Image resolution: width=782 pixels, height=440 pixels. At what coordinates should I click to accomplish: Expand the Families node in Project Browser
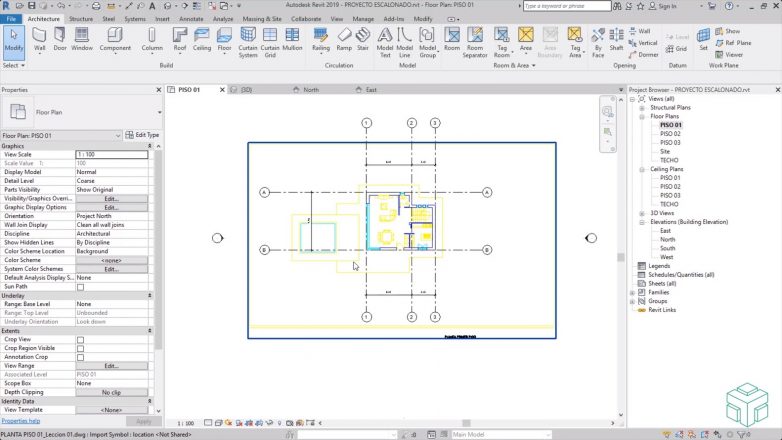[x=634, y=292]
